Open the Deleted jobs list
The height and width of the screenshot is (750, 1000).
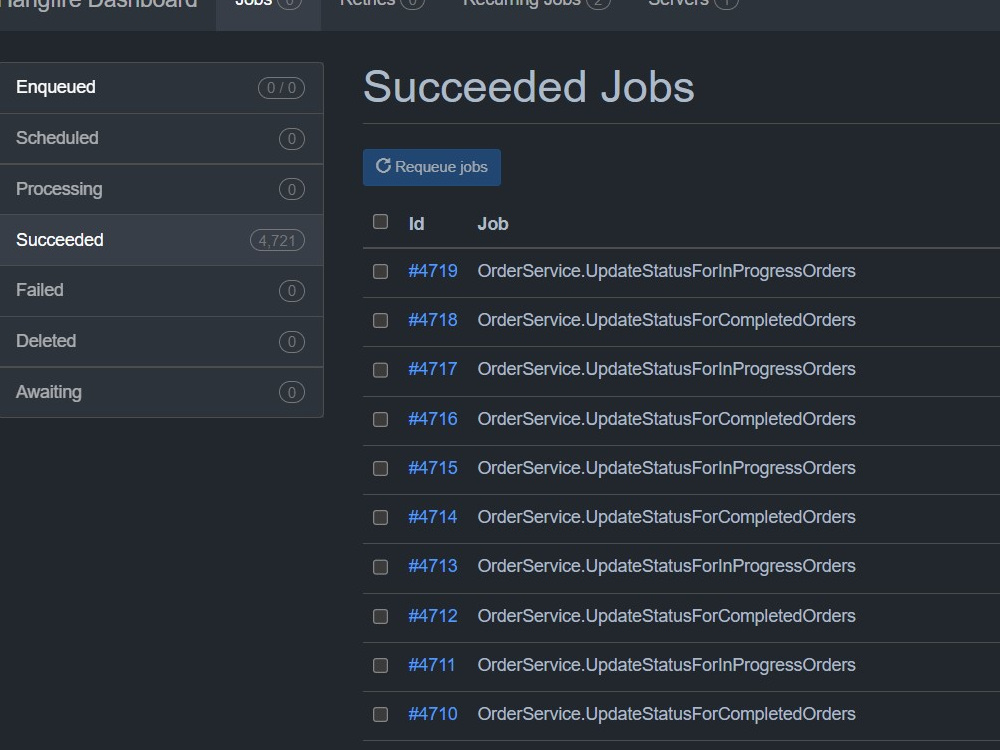(161, 341)
